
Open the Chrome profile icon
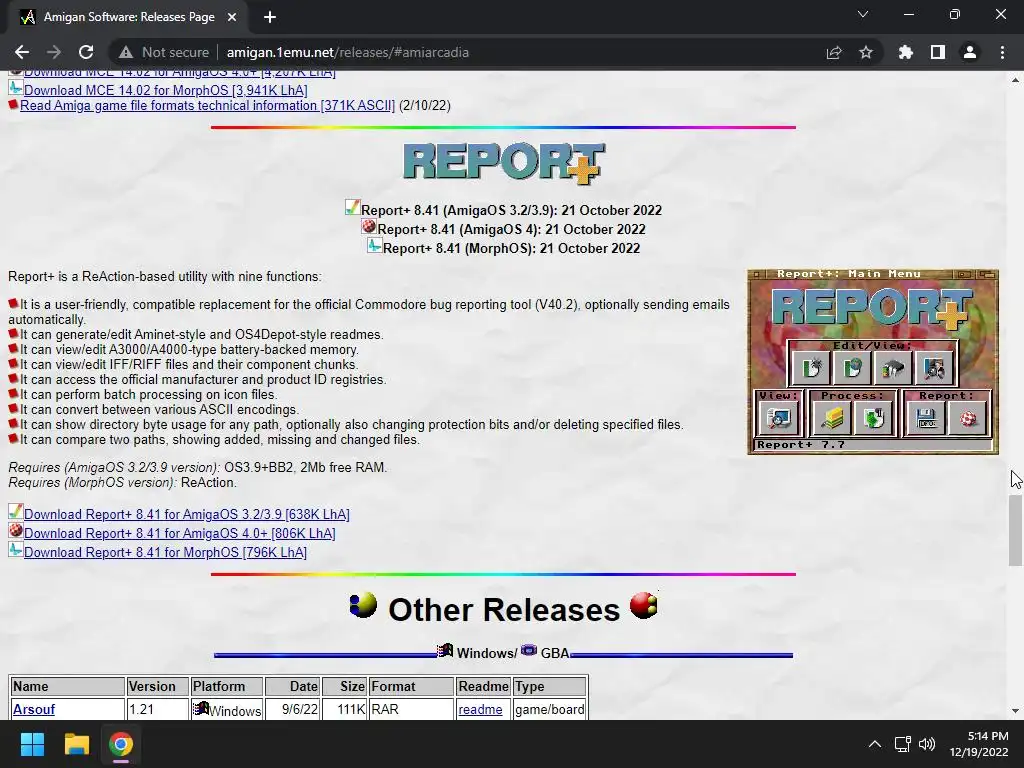point(970,52)
